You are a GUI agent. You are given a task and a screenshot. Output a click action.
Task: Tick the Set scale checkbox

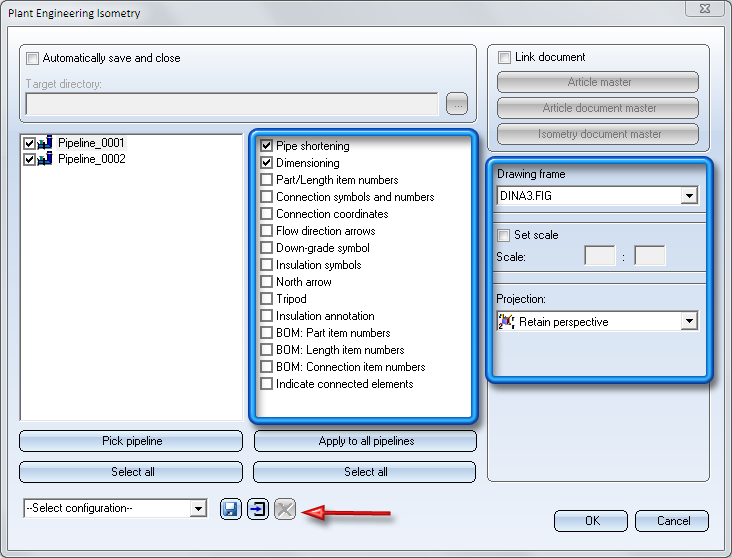pos(503,235)
